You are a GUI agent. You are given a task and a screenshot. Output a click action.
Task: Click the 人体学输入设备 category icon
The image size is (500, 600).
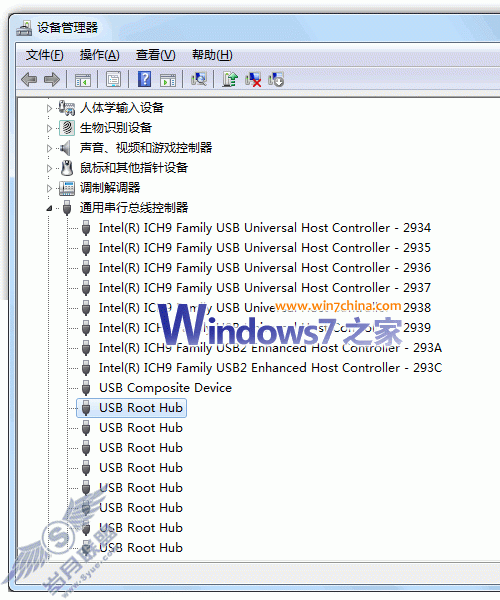coord(67,108)
